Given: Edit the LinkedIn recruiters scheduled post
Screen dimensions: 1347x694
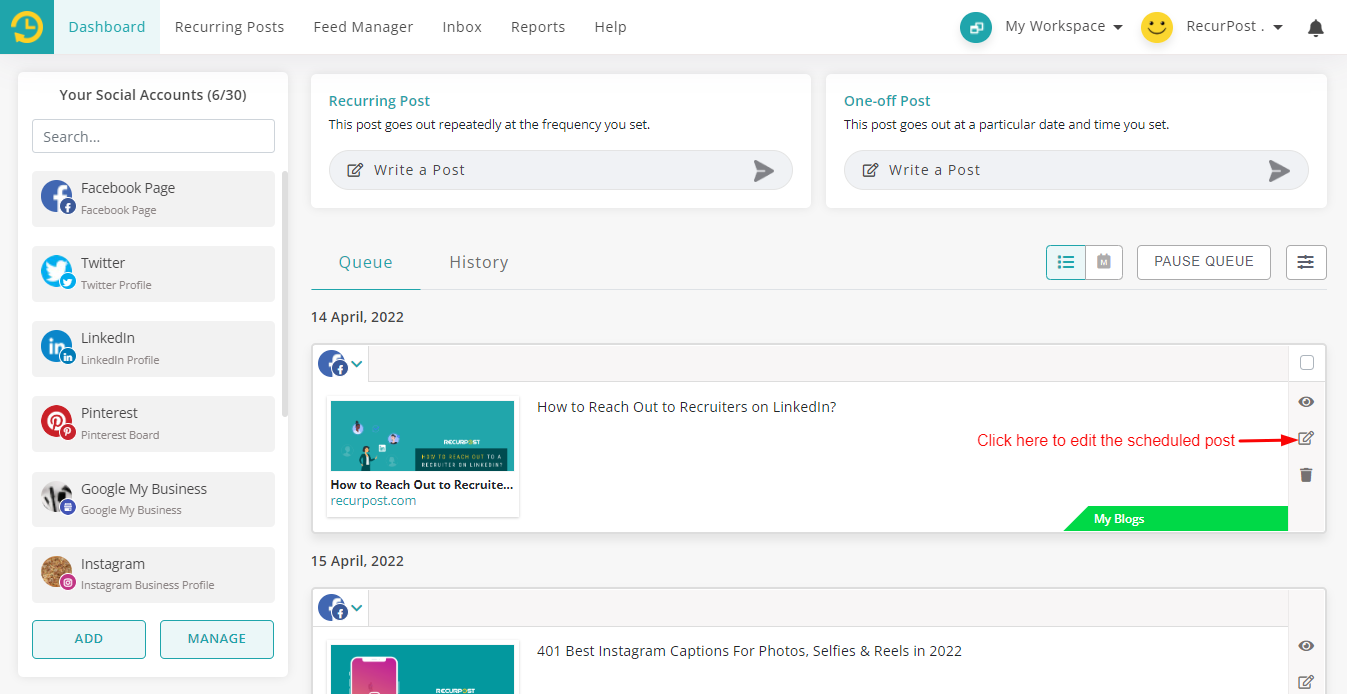Looking at the screenshot, I should (1306, 438).
